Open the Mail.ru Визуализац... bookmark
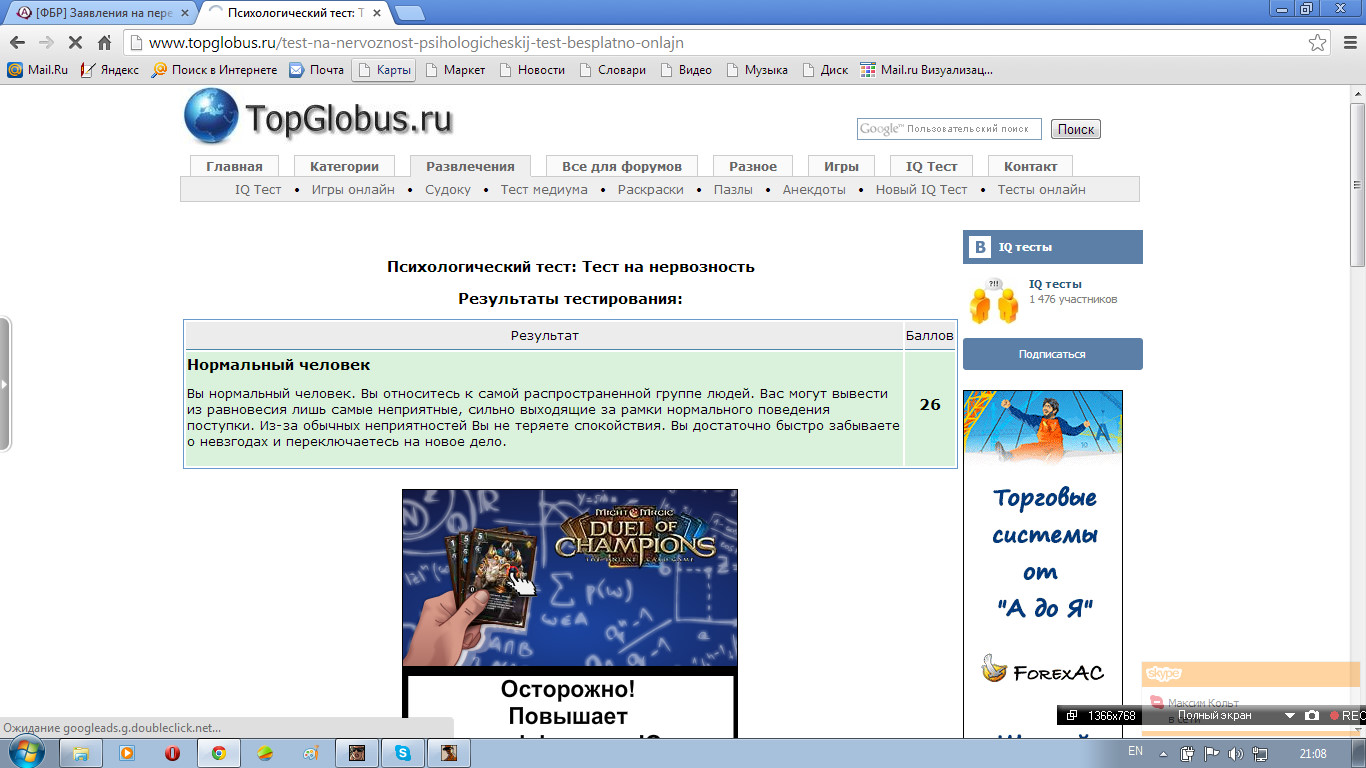The width and height of the screenshot is (1366, 768). (926, 70)
